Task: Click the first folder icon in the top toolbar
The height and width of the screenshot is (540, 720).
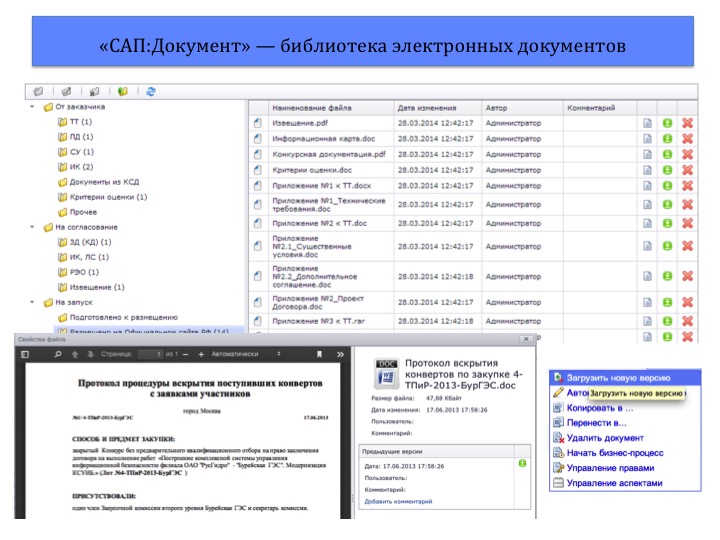Action: tap(39, 91)
